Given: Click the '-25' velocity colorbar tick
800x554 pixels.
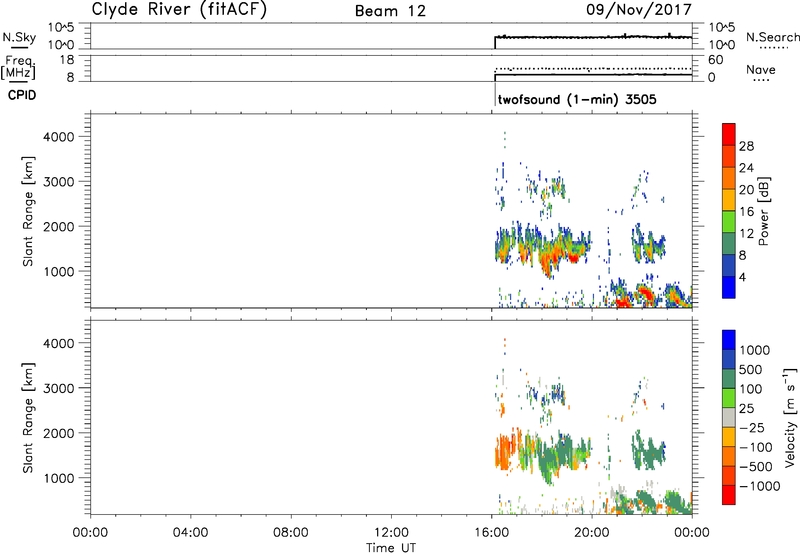Looking at the screenshot, I should [x=752, y=427].
